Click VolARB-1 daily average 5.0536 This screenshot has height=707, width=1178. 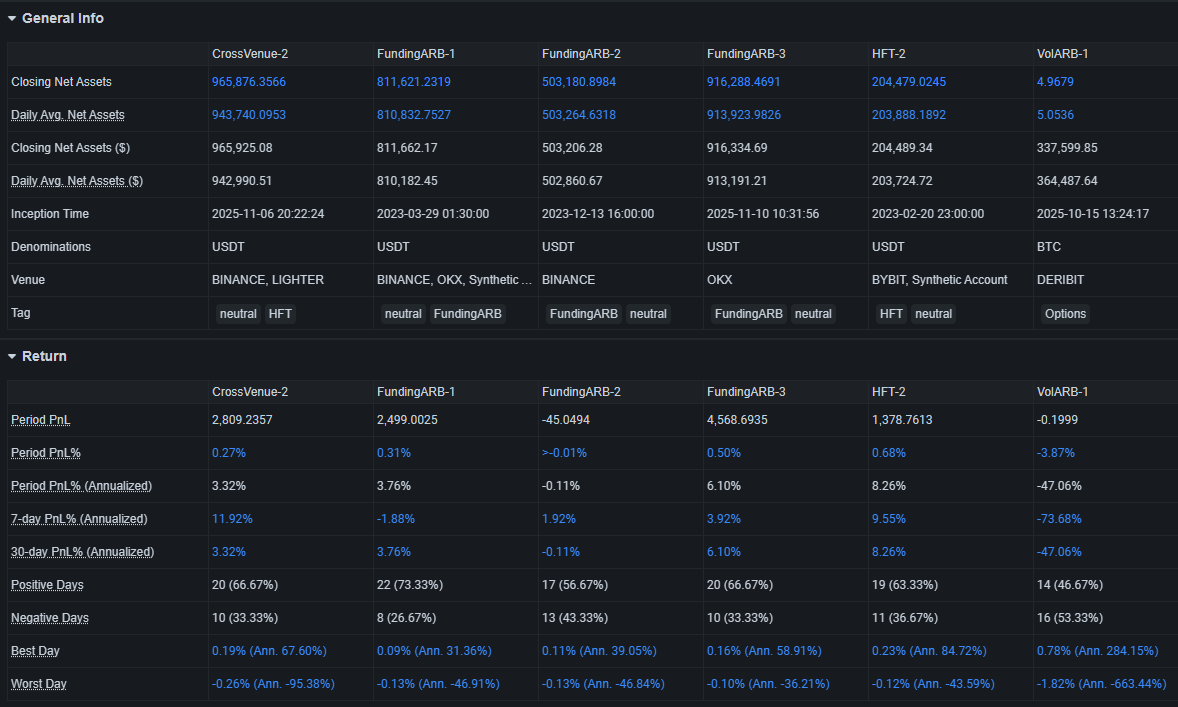point(1055,115)
